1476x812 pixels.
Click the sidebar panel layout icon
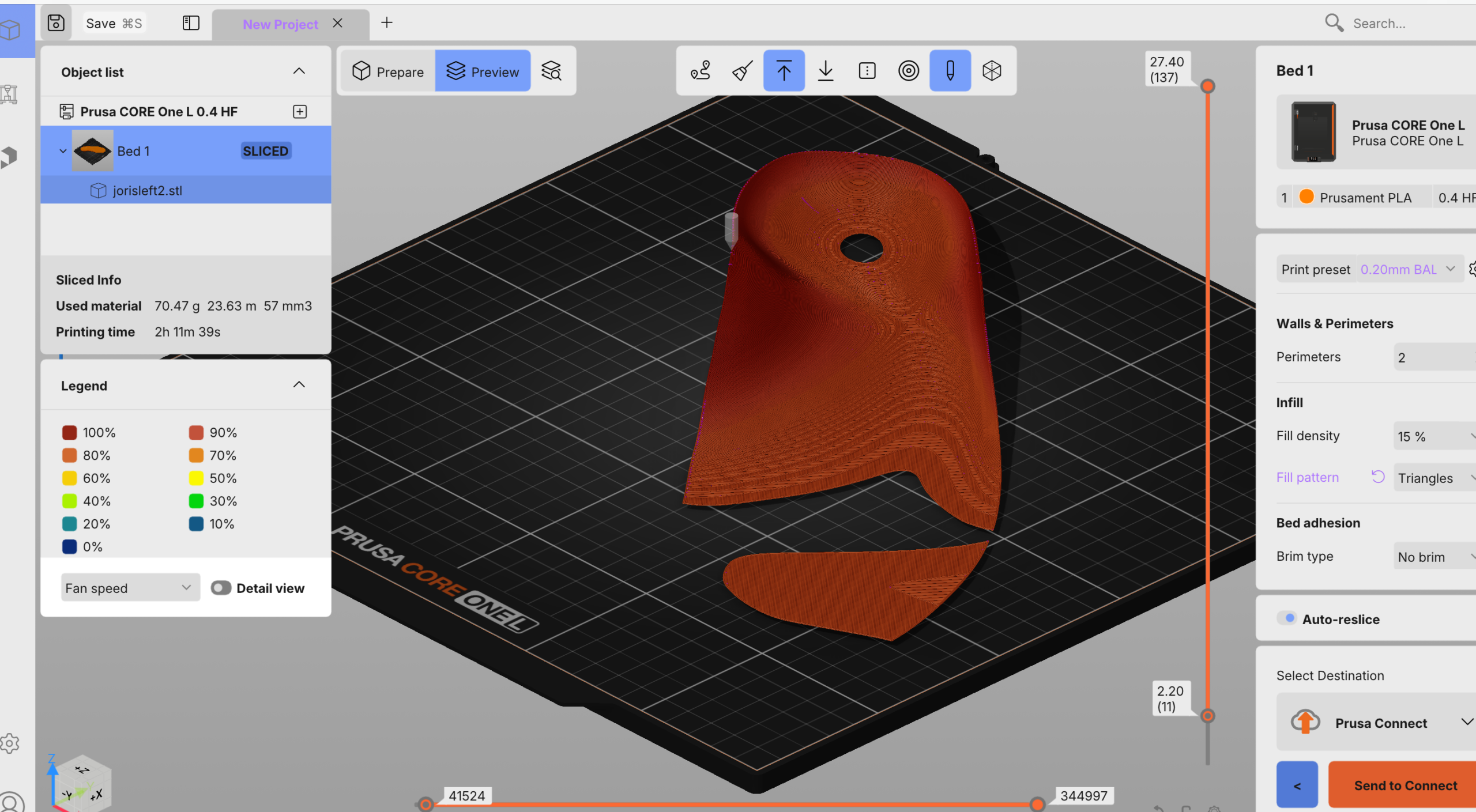point(191,23)
